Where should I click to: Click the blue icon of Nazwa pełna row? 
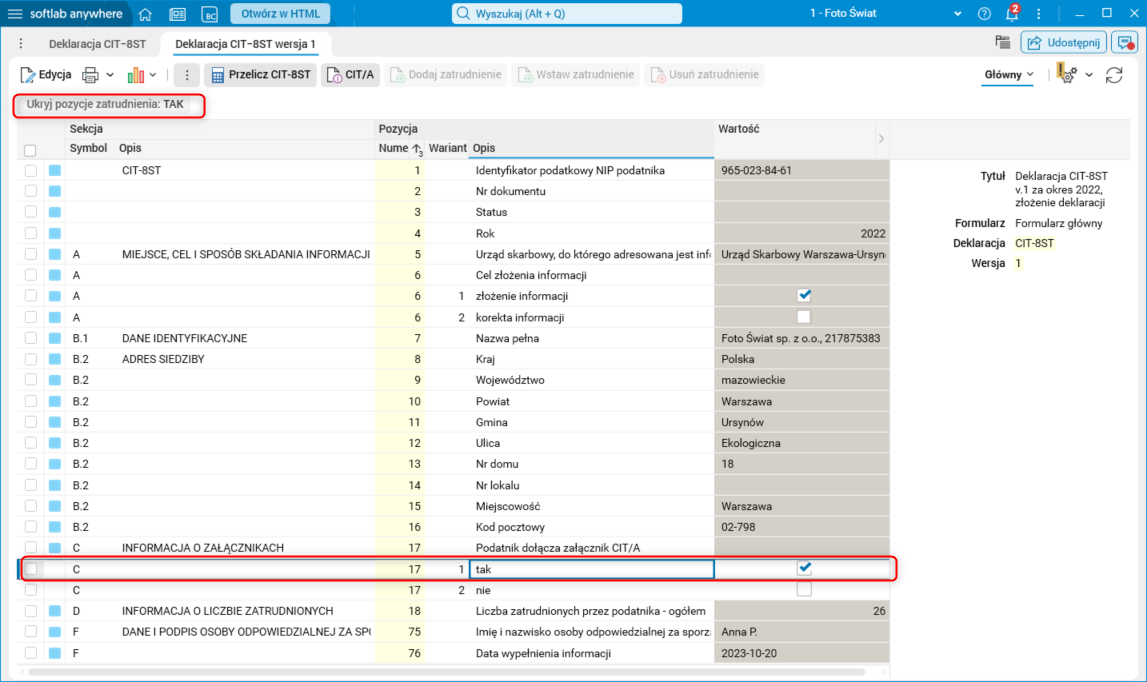[x=55, y=338]
